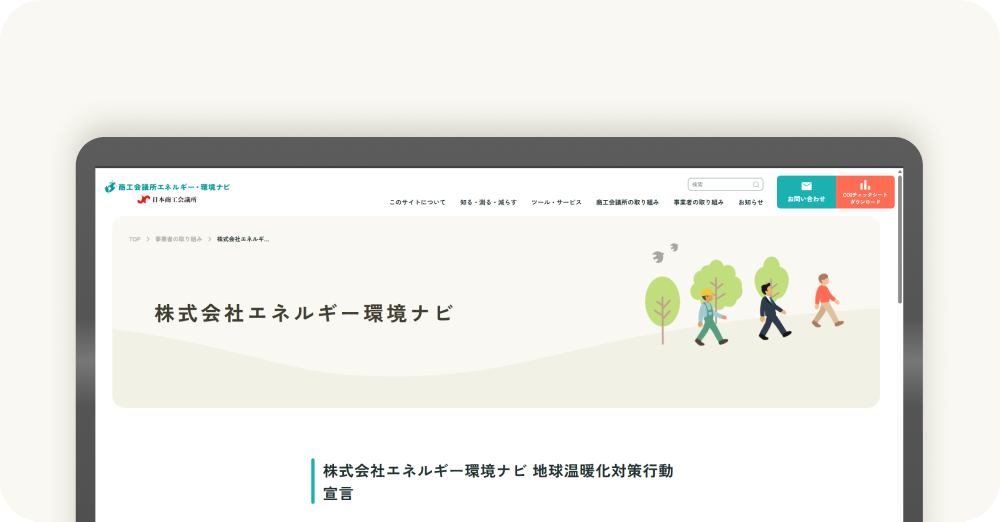
Task: Select 事業者の取り組み in top navigation
Action: (x=698, y=202)
